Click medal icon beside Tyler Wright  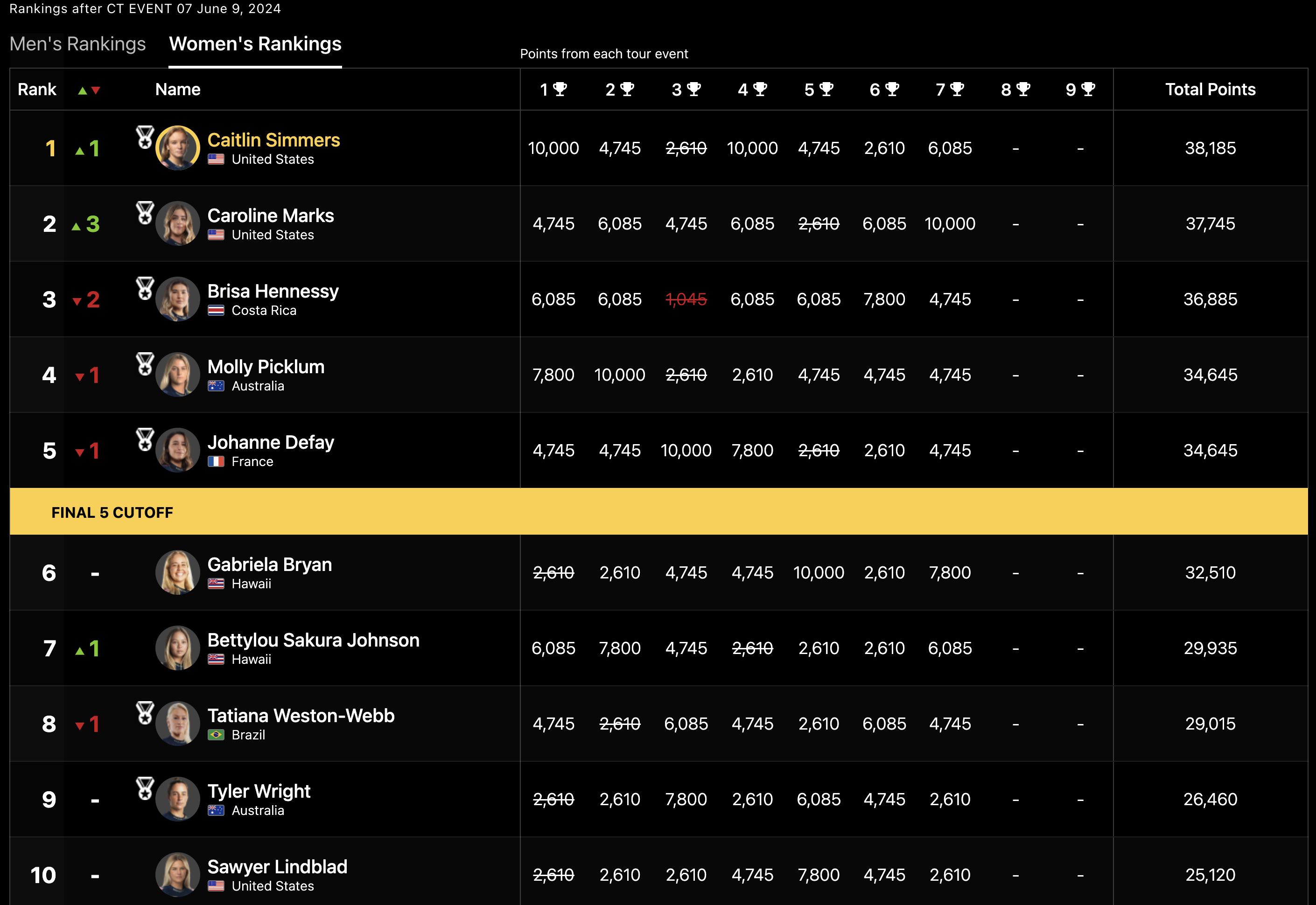coord(145,788)
